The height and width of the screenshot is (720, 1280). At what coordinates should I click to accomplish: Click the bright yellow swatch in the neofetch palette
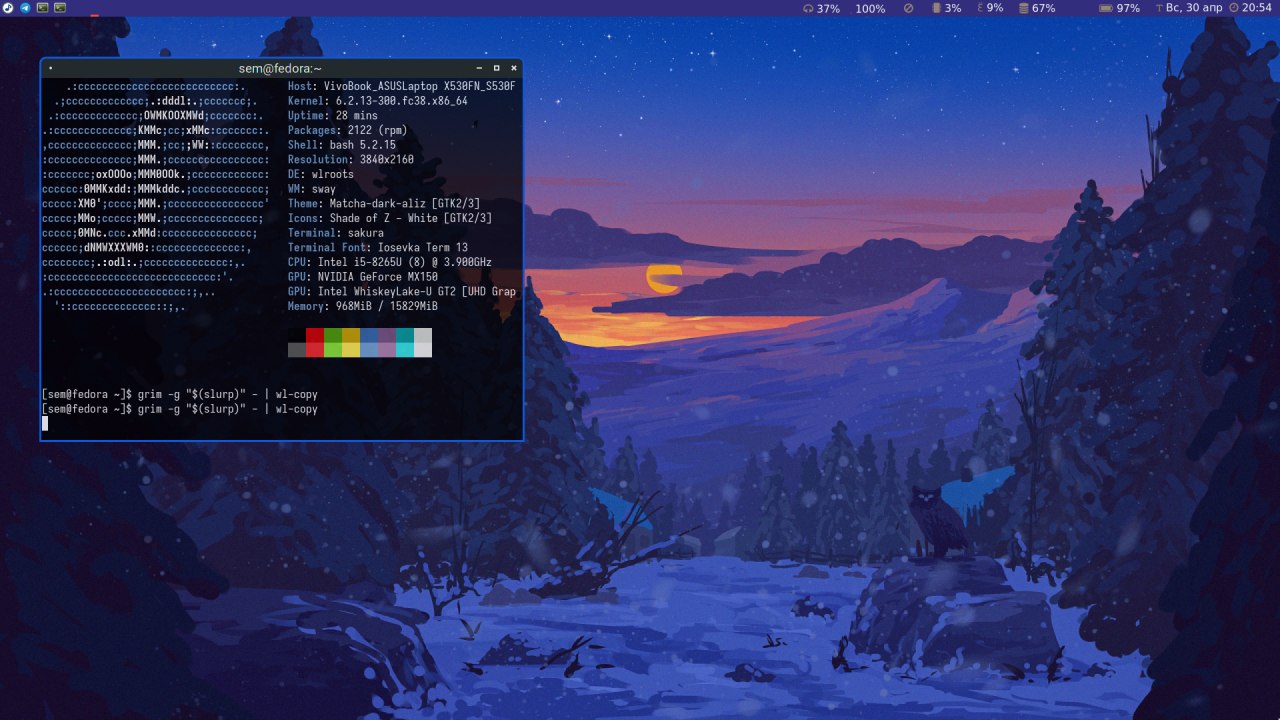pyautogui.click(x=351, y=349)
